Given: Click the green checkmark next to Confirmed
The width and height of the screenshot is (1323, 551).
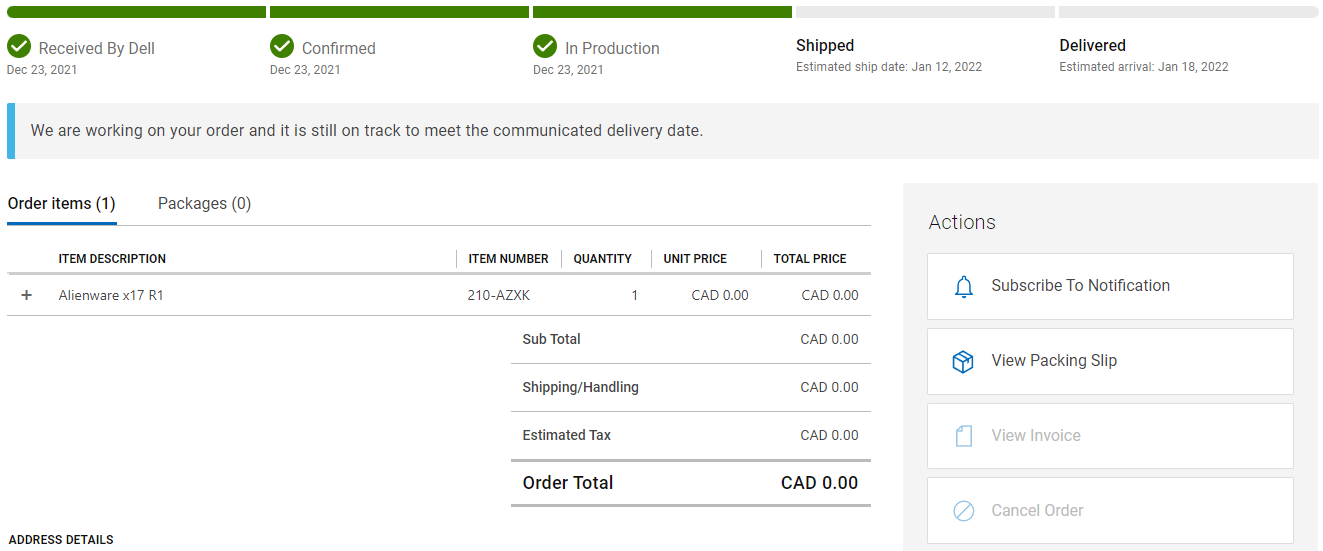Looking at the screenshot, I should [x=282, y=46].
